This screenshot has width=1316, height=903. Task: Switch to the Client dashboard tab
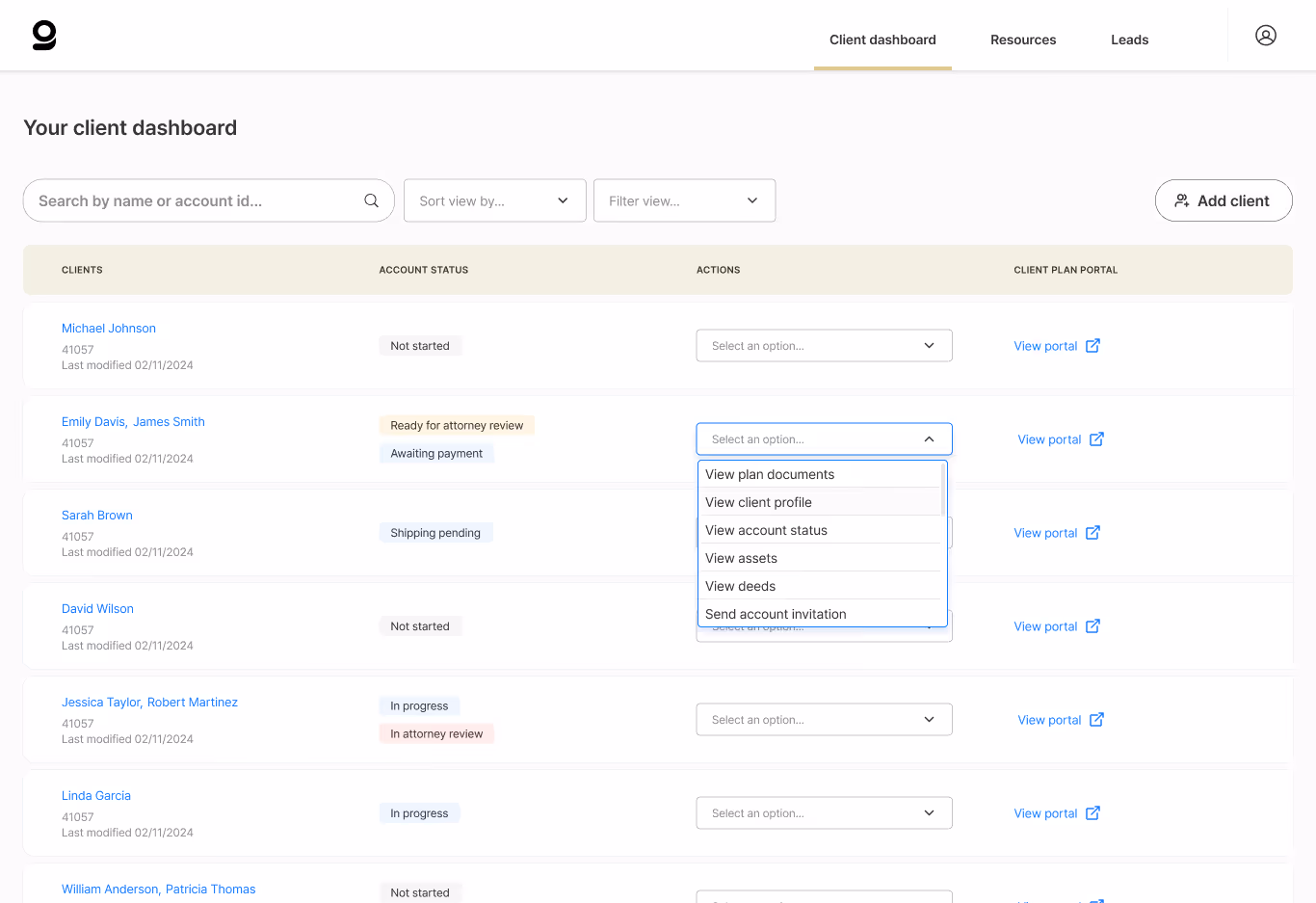pyautogui.click(x=882, y=40)
